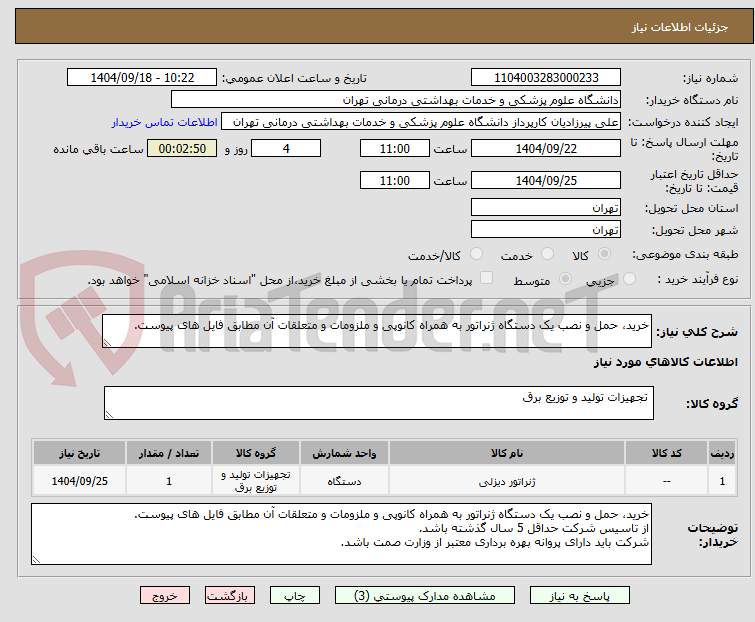The image size is (755, 622).
Task: Click the کد کالا column header
Action: pyautogui.click(x=667, y=453)
